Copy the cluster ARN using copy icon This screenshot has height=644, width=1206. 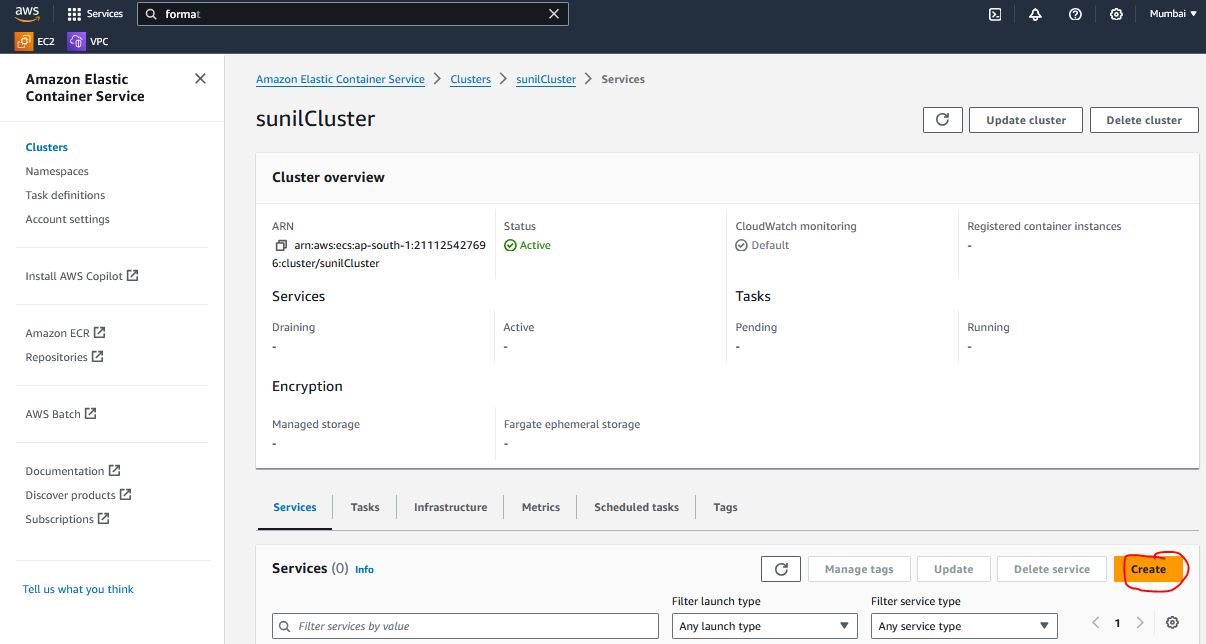pyautogui.click(x=281, y=246)
